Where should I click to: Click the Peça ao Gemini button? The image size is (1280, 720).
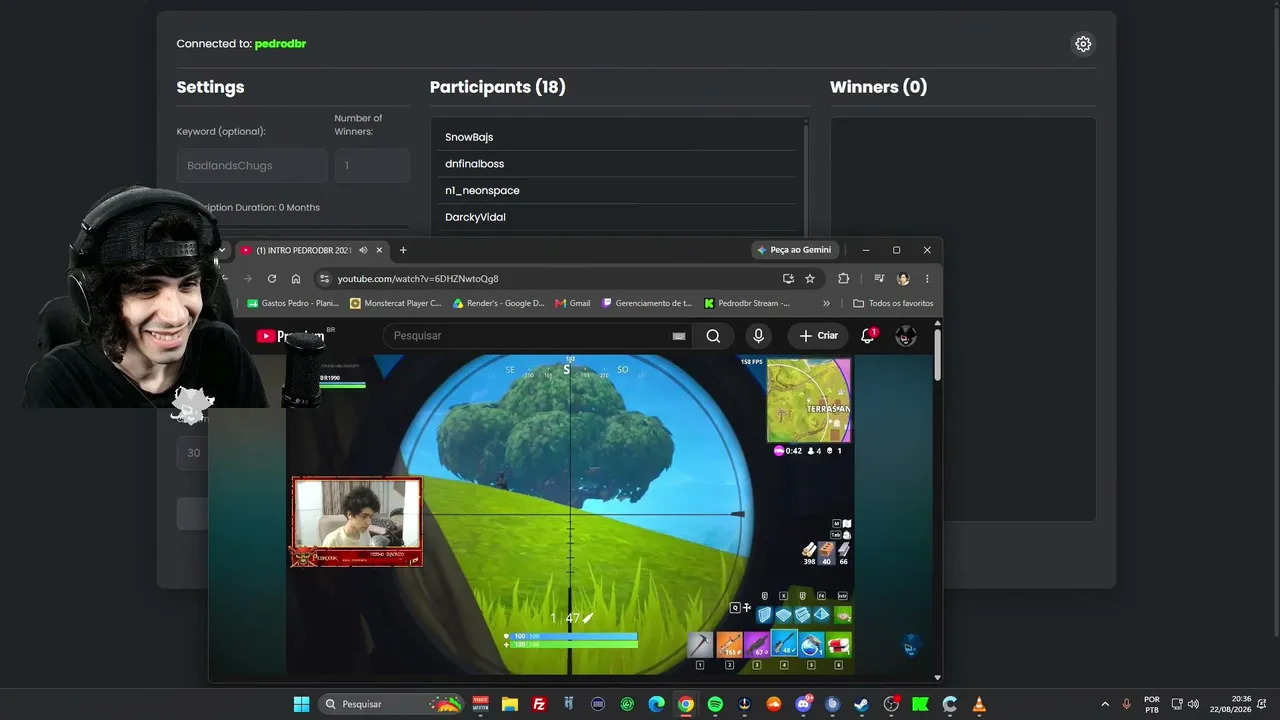[x=794, y=250]
